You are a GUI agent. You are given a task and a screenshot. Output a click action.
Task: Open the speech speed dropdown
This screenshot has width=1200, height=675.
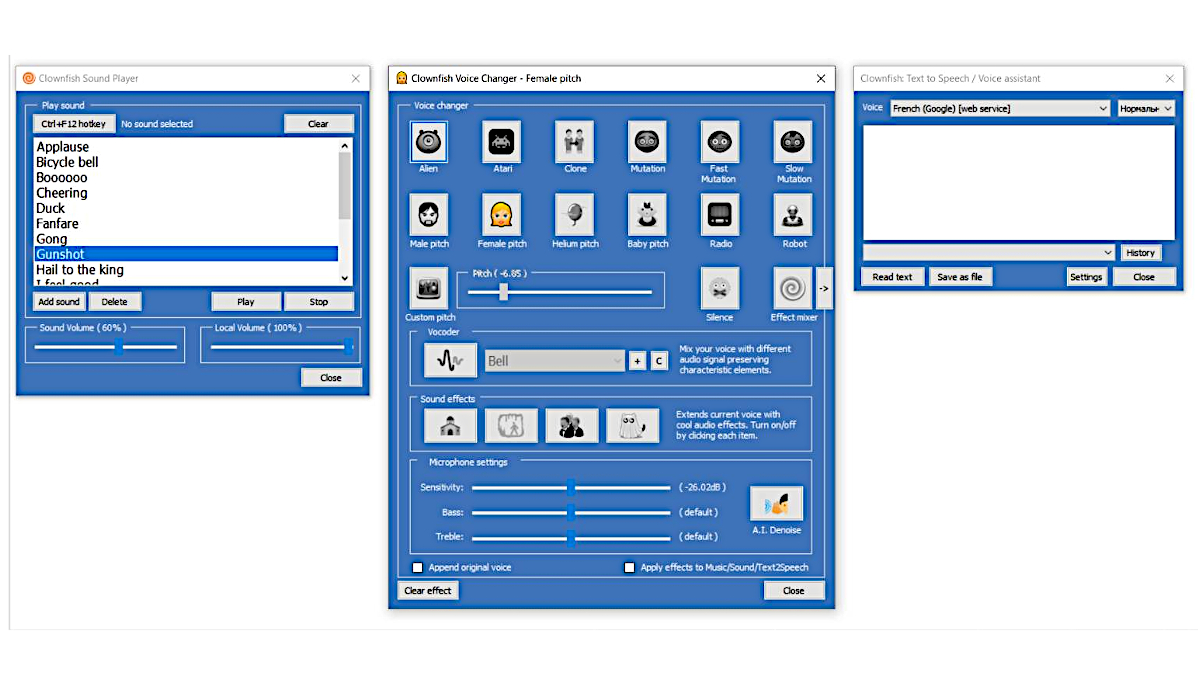[1146, 108]
